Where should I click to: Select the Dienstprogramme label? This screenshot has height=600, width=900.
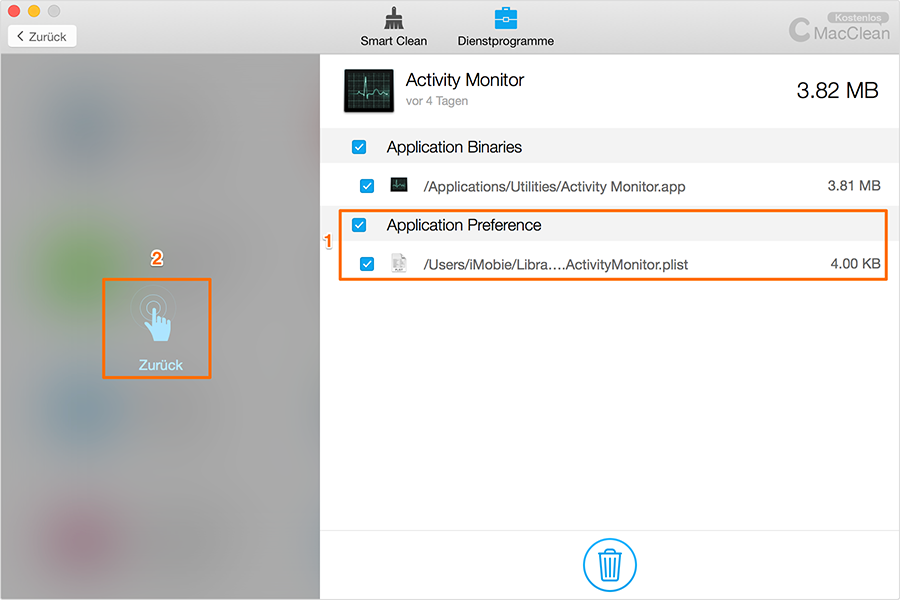pyautogui.click(x=506, y=41)
